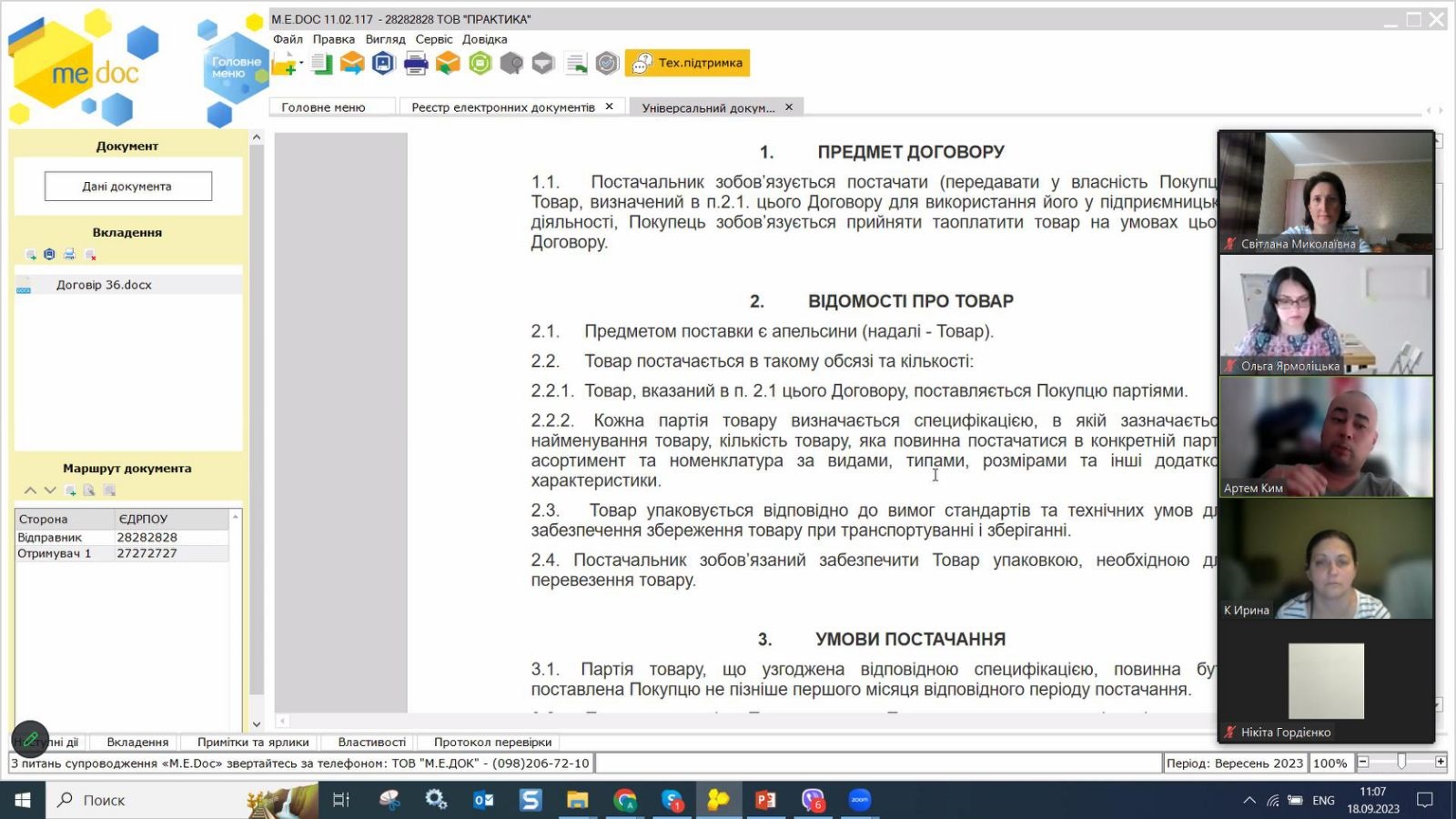This screenshot has height=819, width=1456.
Task: Add attachment icon under Вкладення
Action: point(31,255)
